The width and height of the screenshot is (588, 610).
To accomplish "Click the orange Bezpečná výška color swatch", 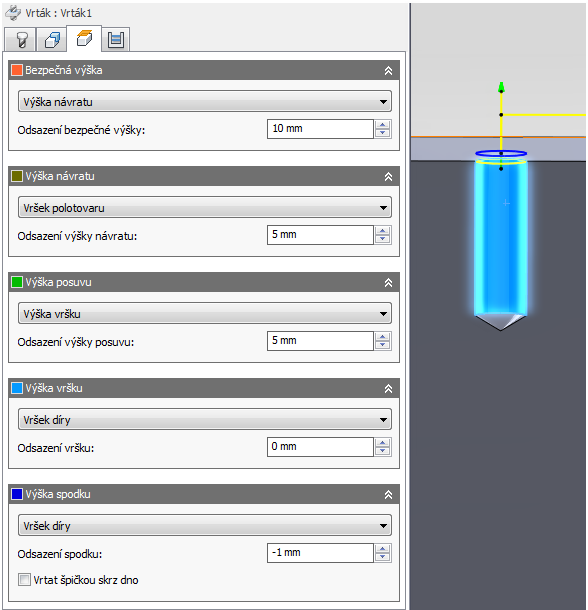I will click(17, 70).
